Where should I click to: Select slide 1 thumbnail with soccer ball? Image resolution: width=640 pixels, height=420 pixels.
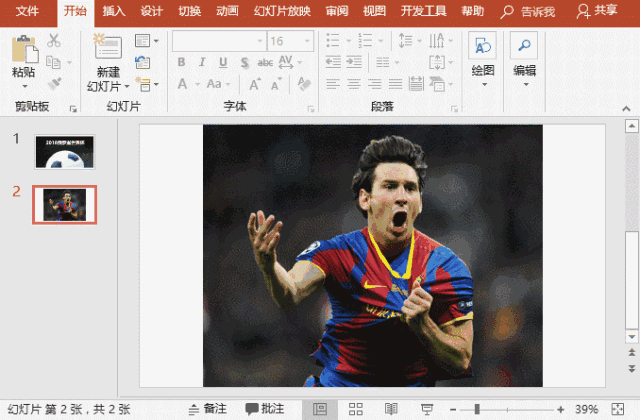coord(64,152)
